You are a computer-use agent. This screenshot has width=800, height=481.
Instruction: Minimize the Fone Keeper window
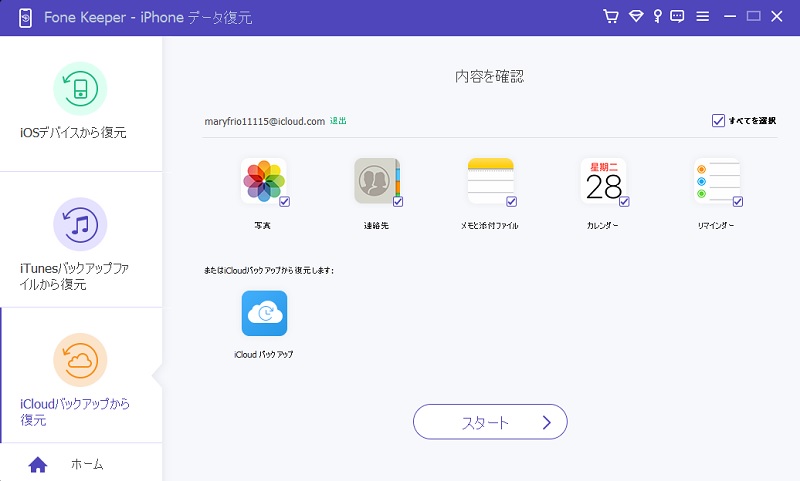[x=730, y=17]
